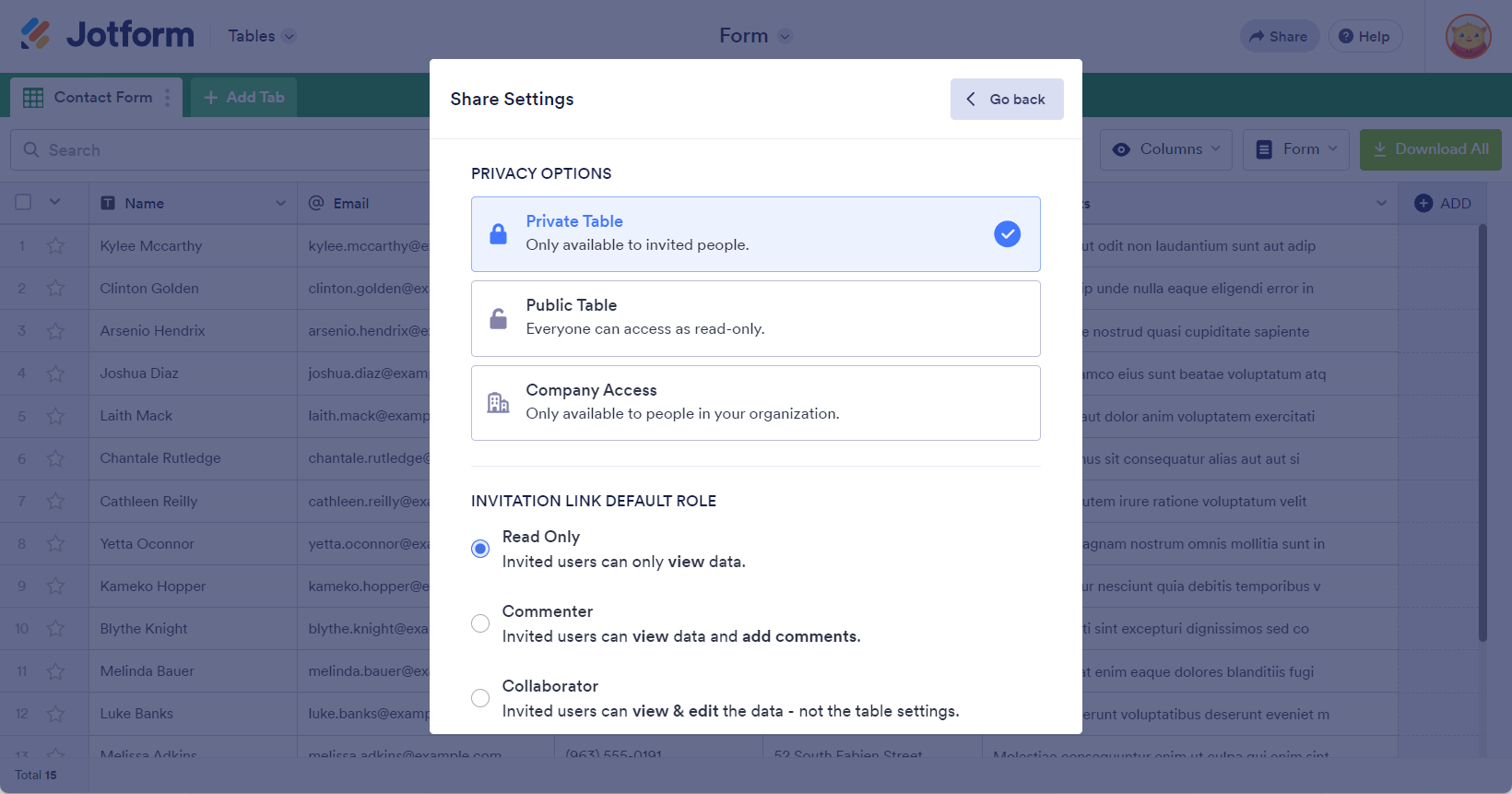Viewport: 1512px width, 794px height.
Task: Expand the Columns dropdown
Action: coord(1166,149)
